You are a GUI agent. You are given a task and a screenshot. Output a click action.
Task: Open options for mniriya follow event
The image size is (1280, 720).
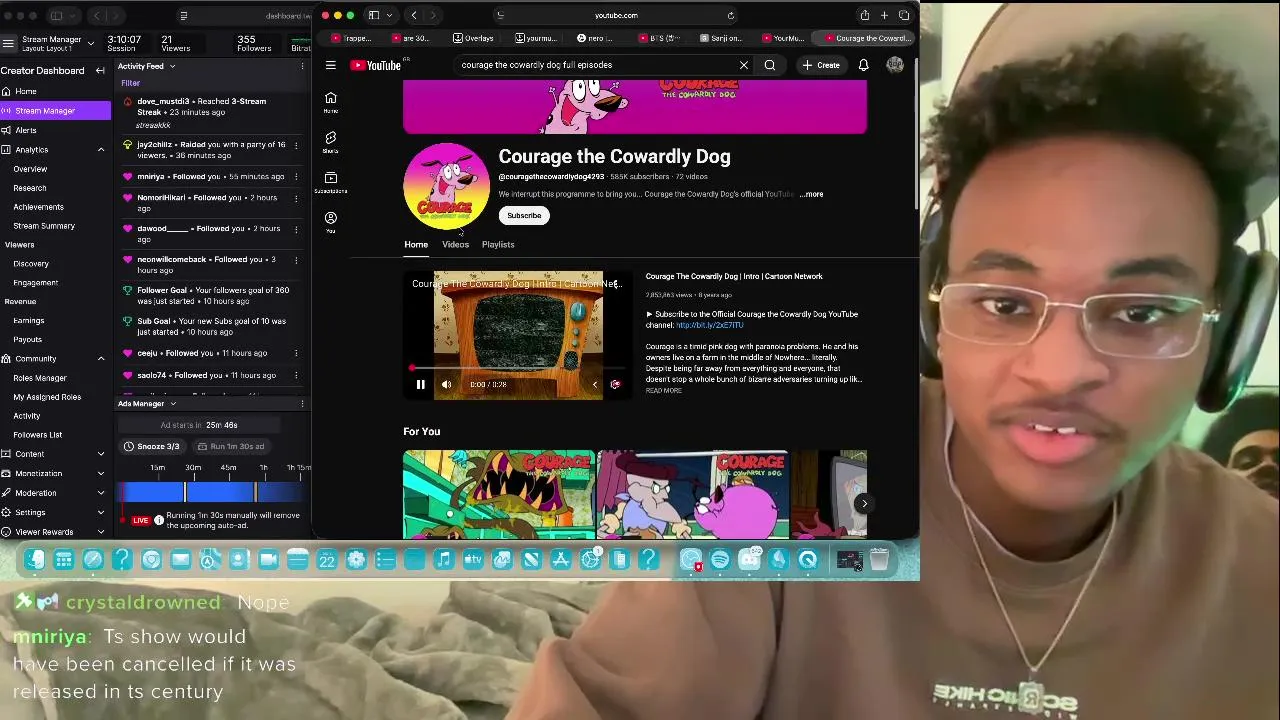(x=296, y=177)
